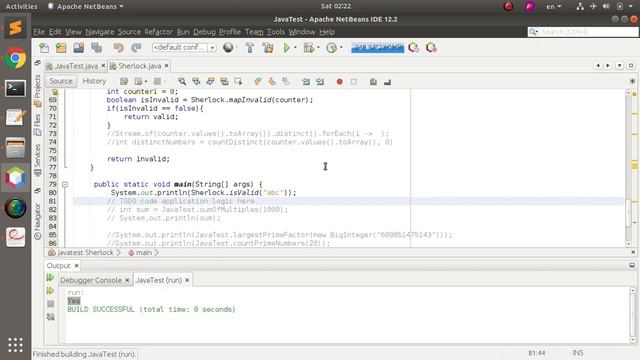Toggle the Highlight Search editor icon
This screenshot has width=640, height=360.
[224, 82]
